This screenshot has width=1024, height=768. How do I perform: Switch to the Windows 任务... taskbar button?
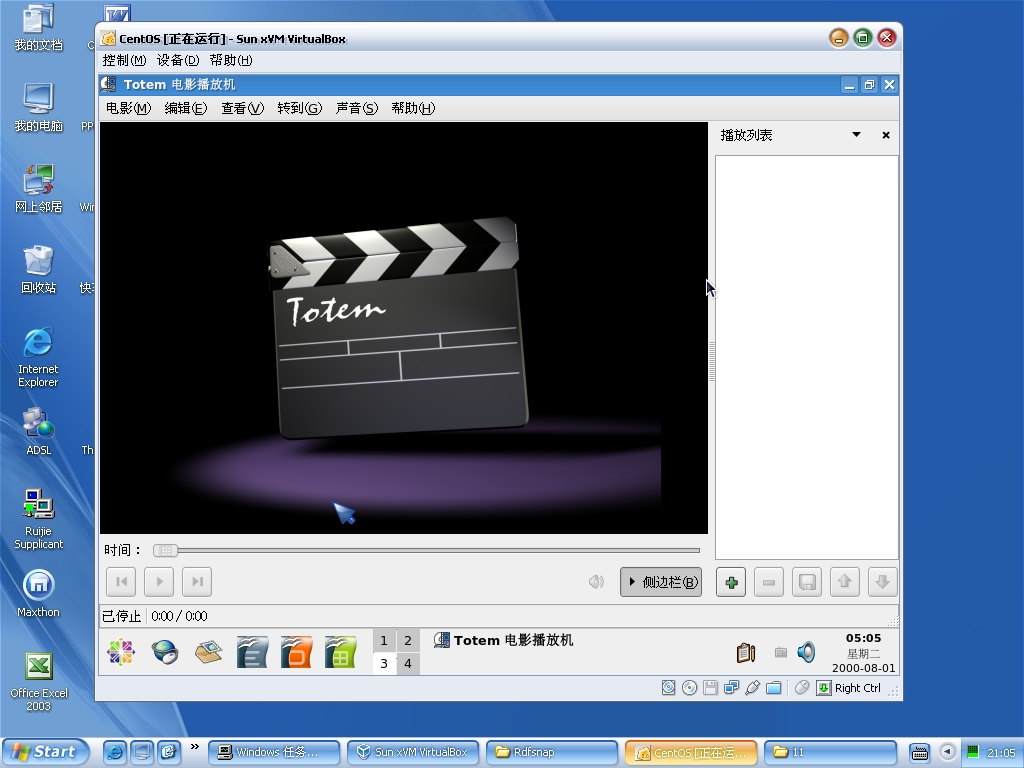tap(274, 752)
